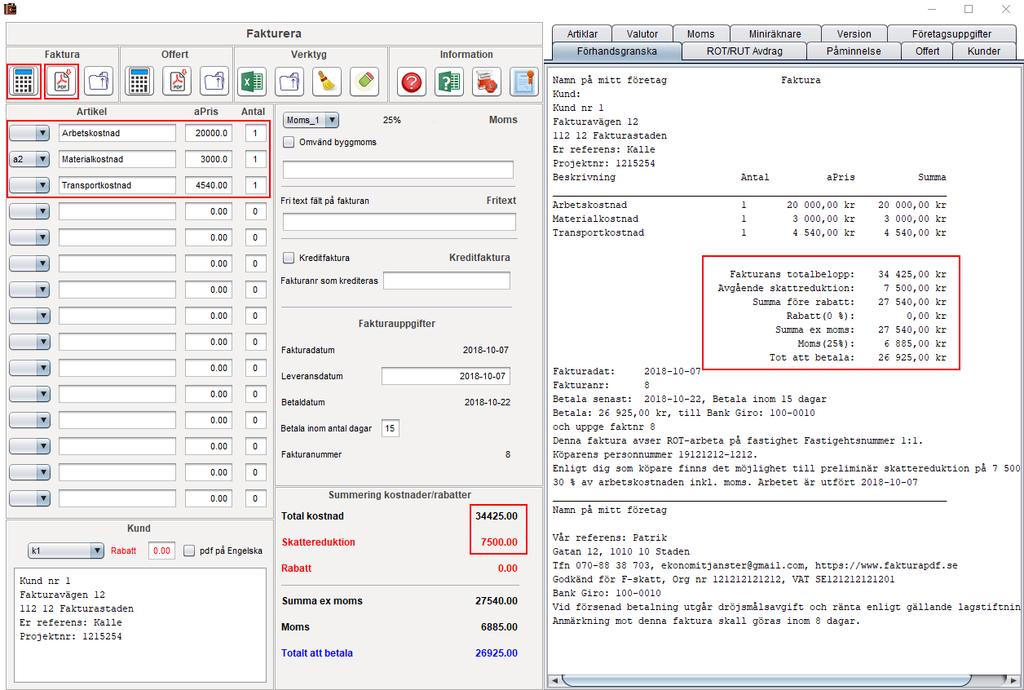
Task: Tick the Kreditfaktura checkbox
Action: [x=289, y=258]
